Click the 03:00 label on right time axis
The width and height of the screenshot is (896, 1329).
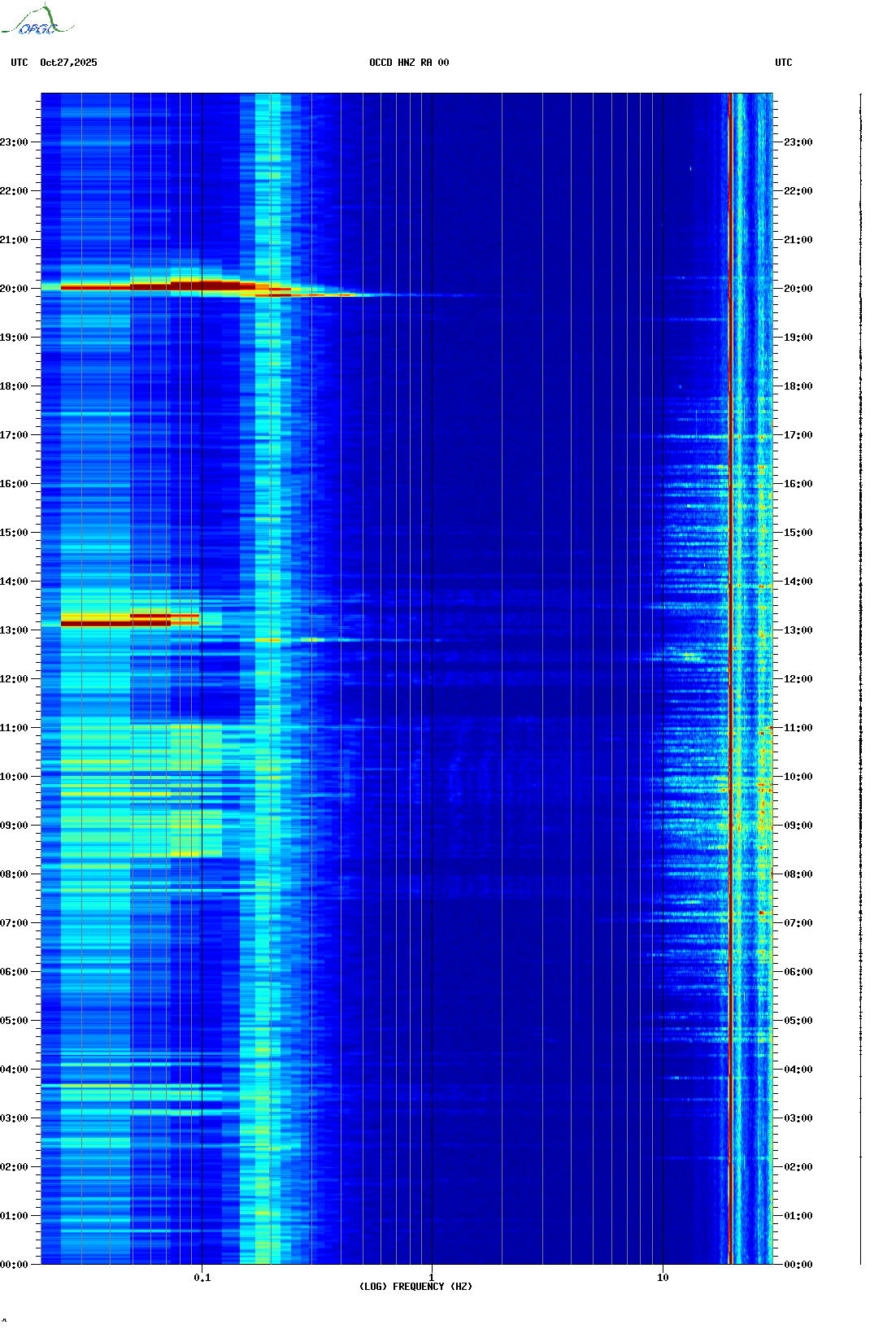(798, 1118)
